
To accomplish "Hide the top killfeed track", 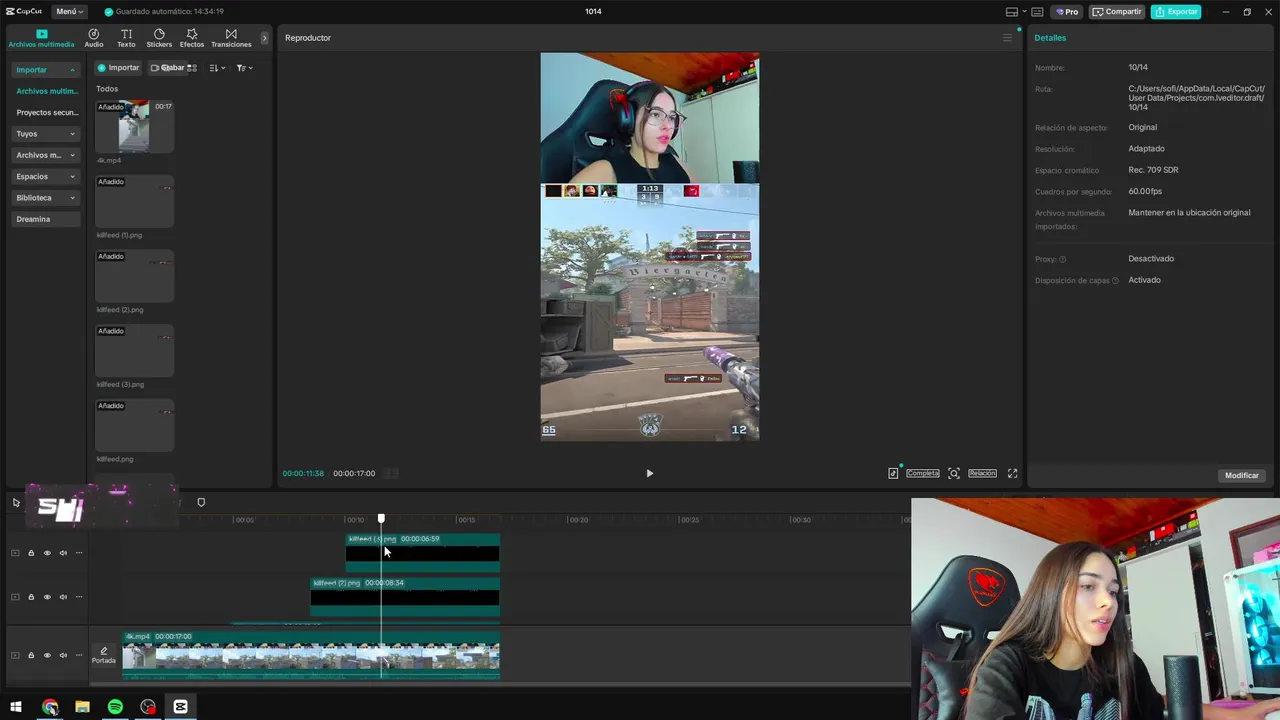I will [x=47, y=553].
